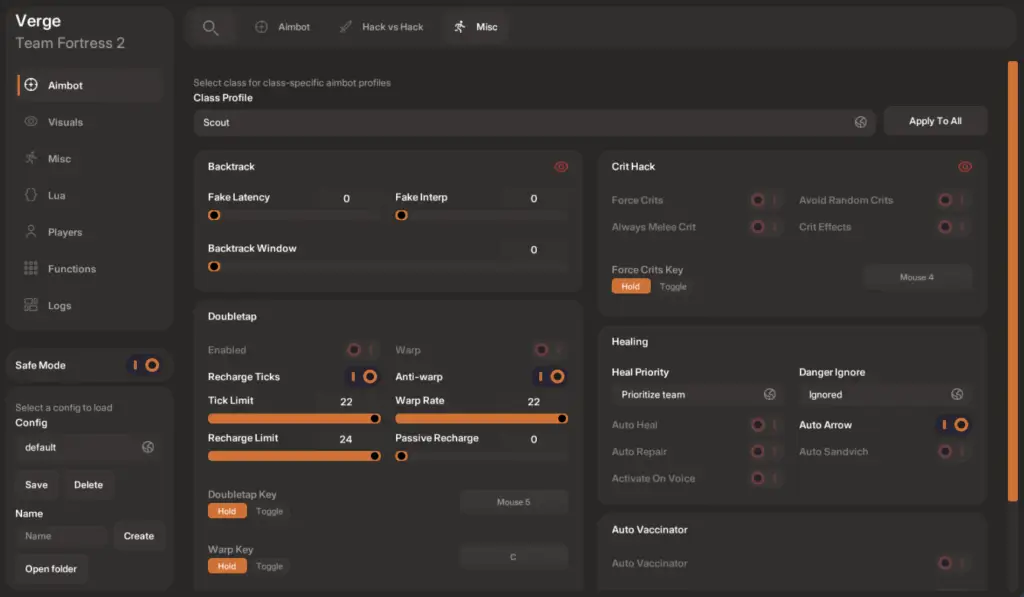
Task: Select Toggle mode for Force Crits Key
Action: [x=673, y=286]
